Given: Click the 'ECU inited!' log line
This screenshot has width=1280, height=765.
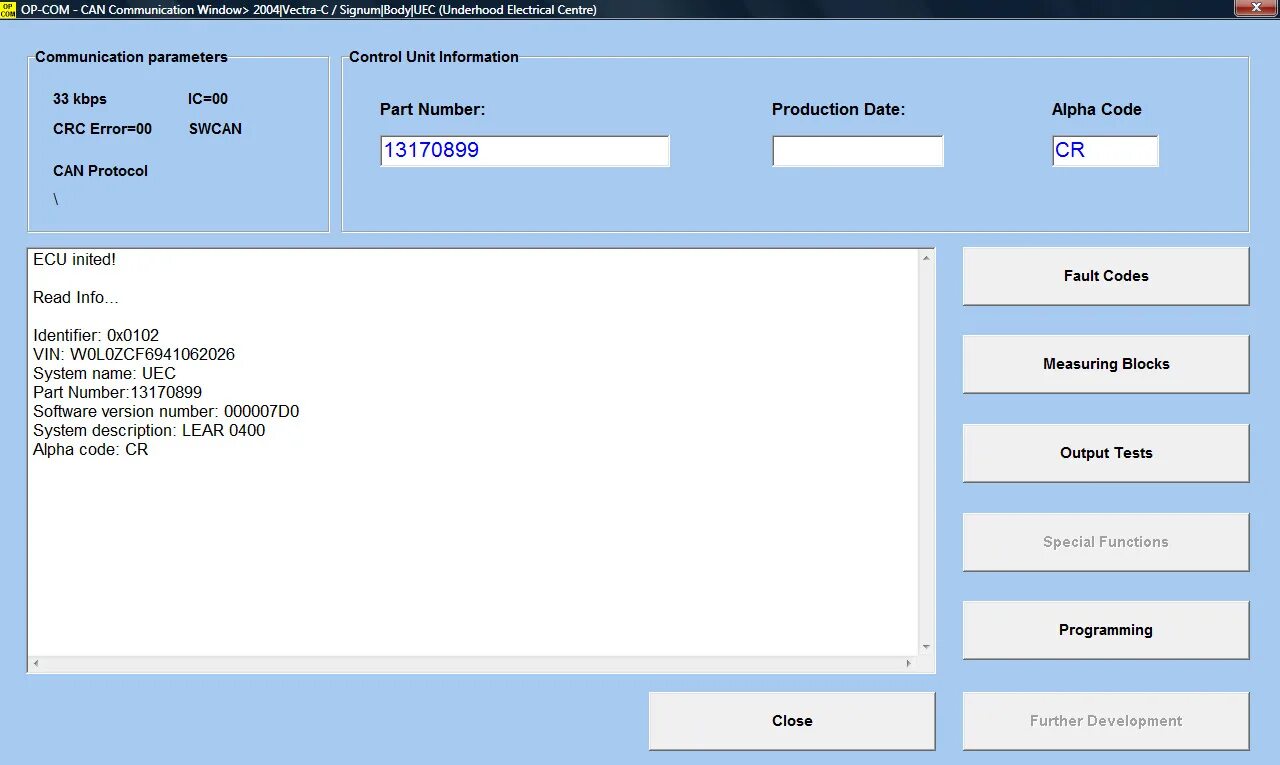Looking at the screenshot, I should (74, 260).
